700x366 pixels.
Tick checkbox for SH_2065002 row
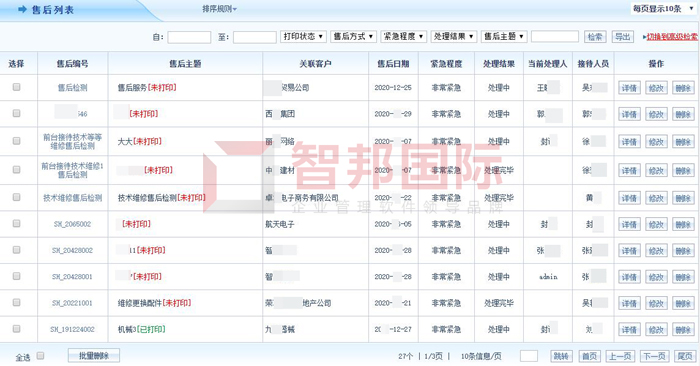coord(17,223)
